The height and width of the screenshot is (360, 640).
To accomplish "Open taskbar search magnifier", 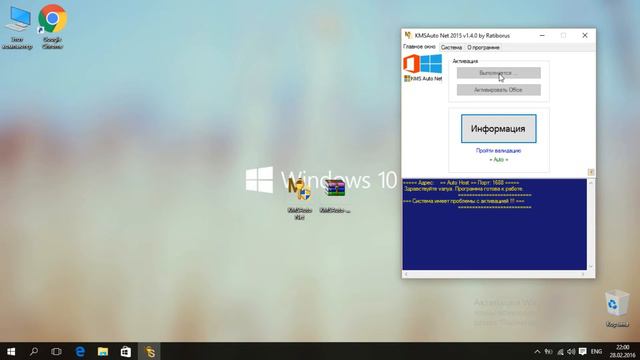I will click(x=34, y=351).
